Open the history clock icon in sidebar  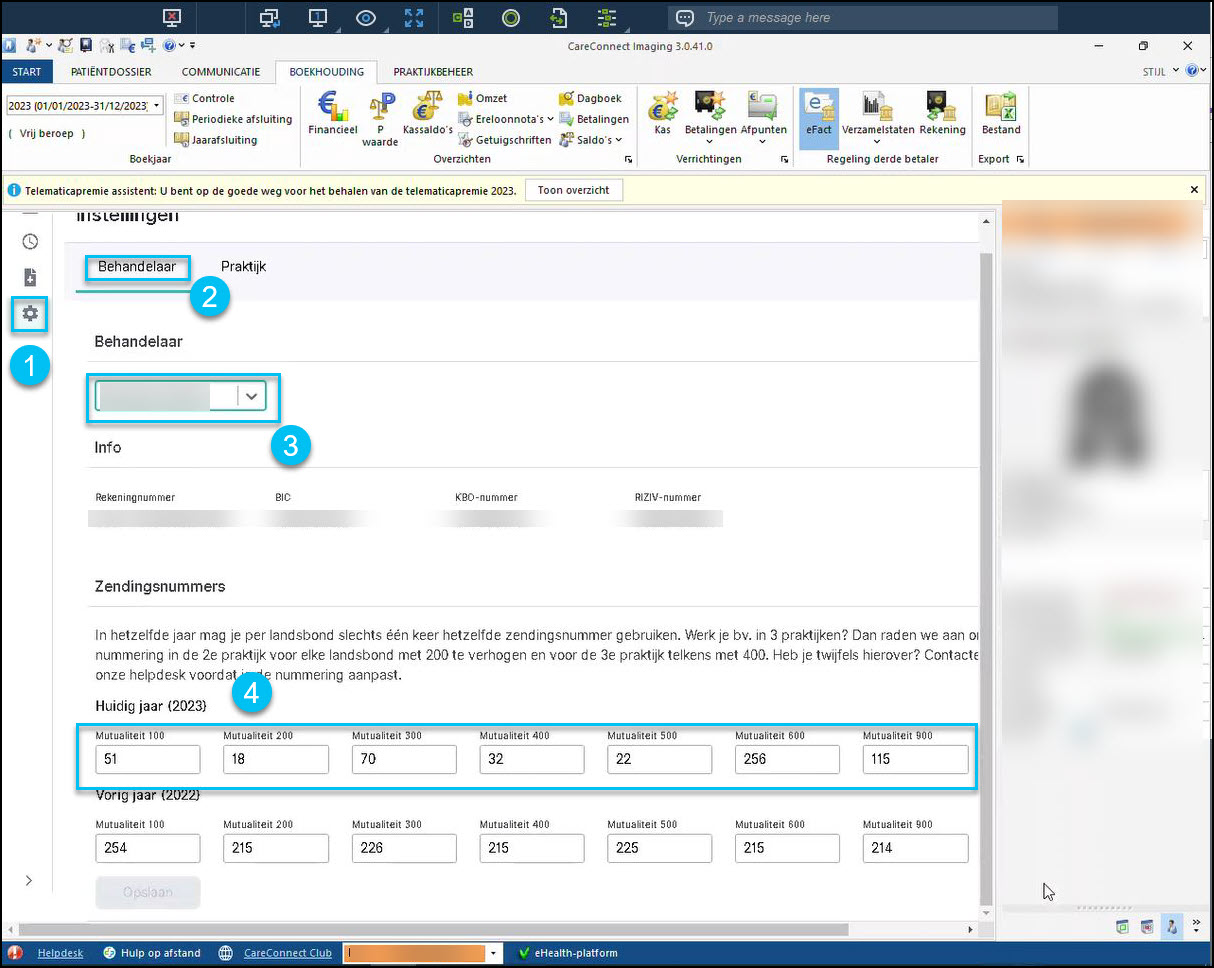tap(30, 242)
